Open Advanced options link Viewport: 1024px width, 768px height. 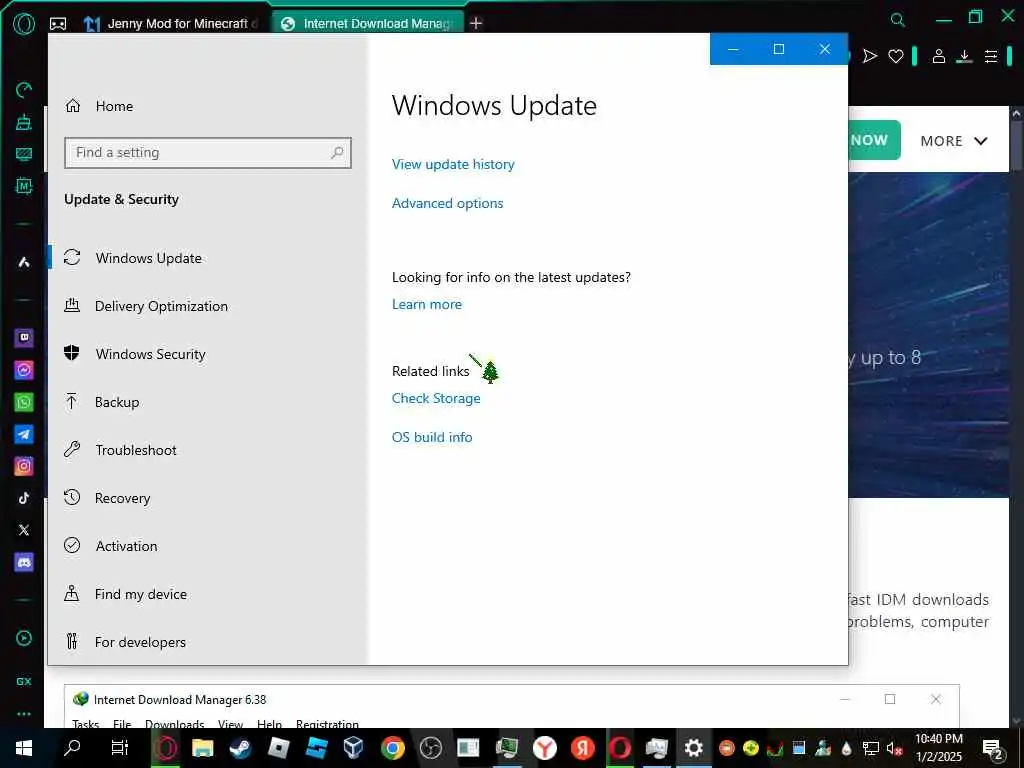pyautogui.click(x=447, y=203)
